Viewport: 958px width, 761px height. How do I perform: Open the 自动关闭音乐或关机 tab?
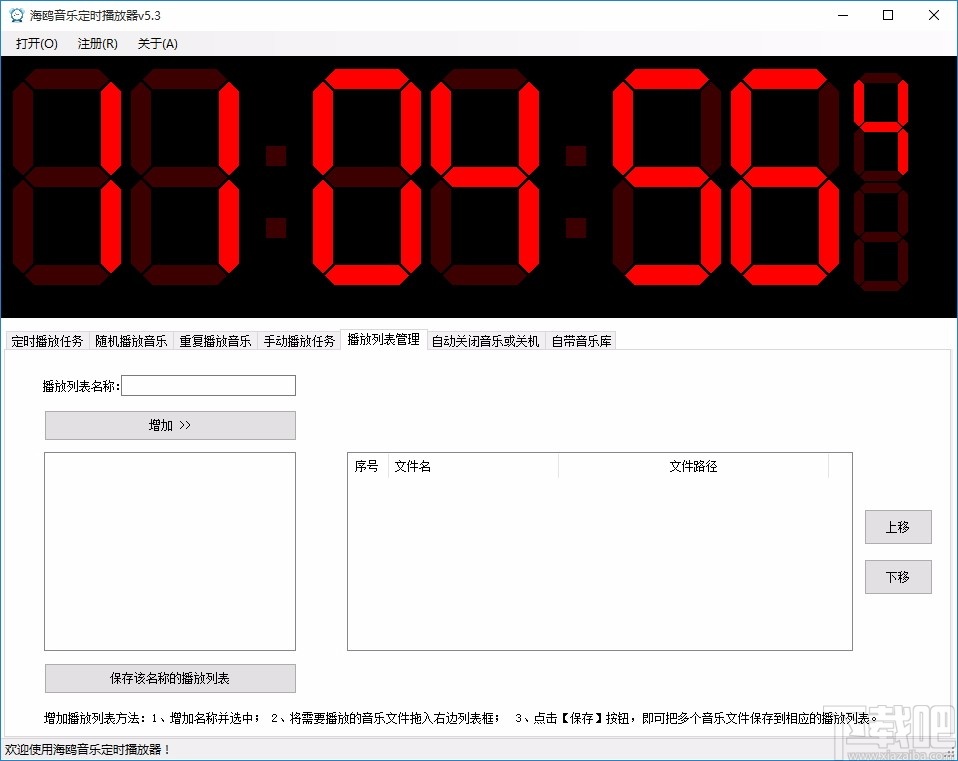tap(486, 340)
